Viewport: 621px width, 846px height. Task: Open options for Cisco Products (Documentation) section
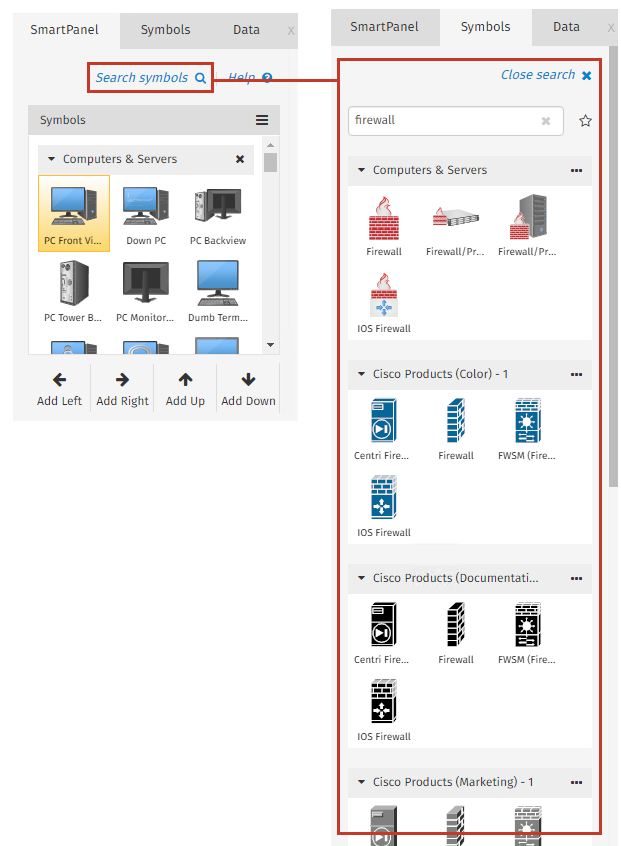(576, 578)
